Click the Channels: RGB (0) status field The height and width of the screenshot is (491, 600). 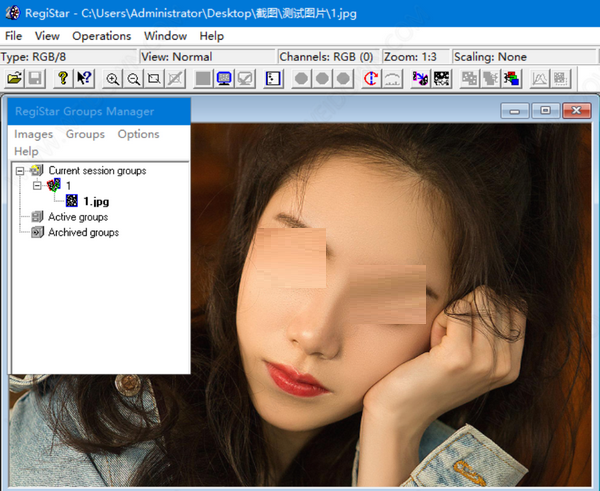point(329,57)
